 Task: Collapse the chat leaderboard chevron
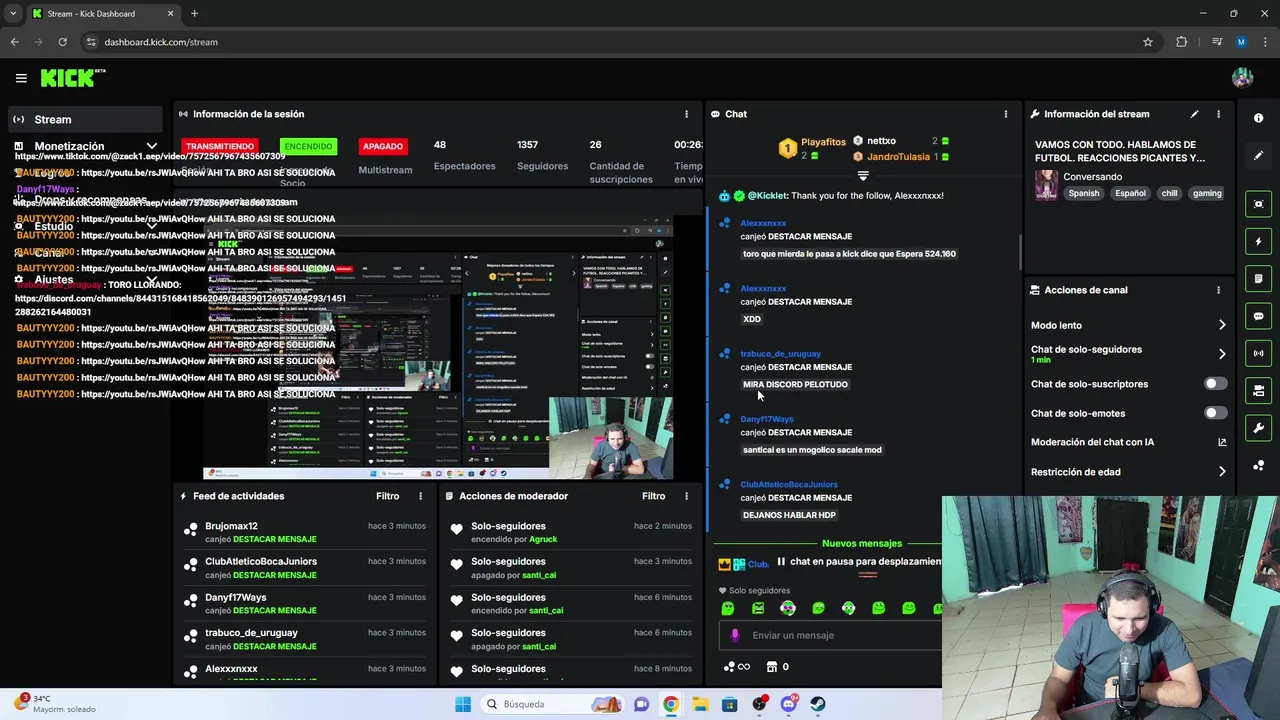point(863,176)
